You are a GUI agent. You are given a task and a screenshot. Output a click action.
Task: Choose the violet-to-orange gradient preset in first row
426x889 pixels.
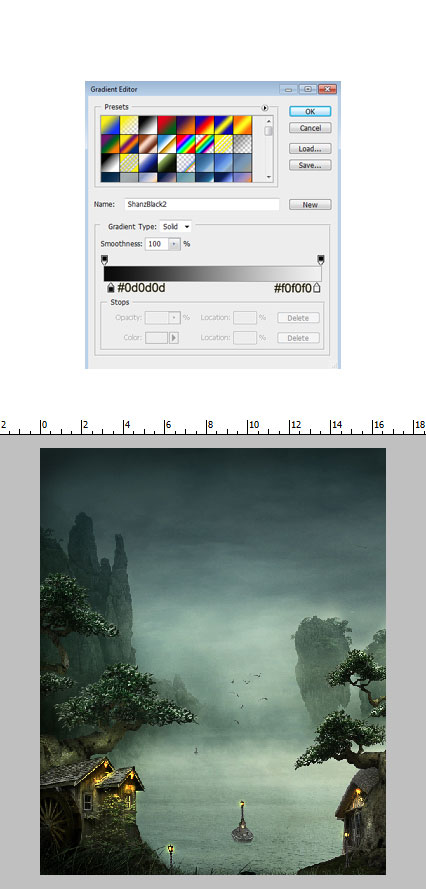(x=185, y=125)
